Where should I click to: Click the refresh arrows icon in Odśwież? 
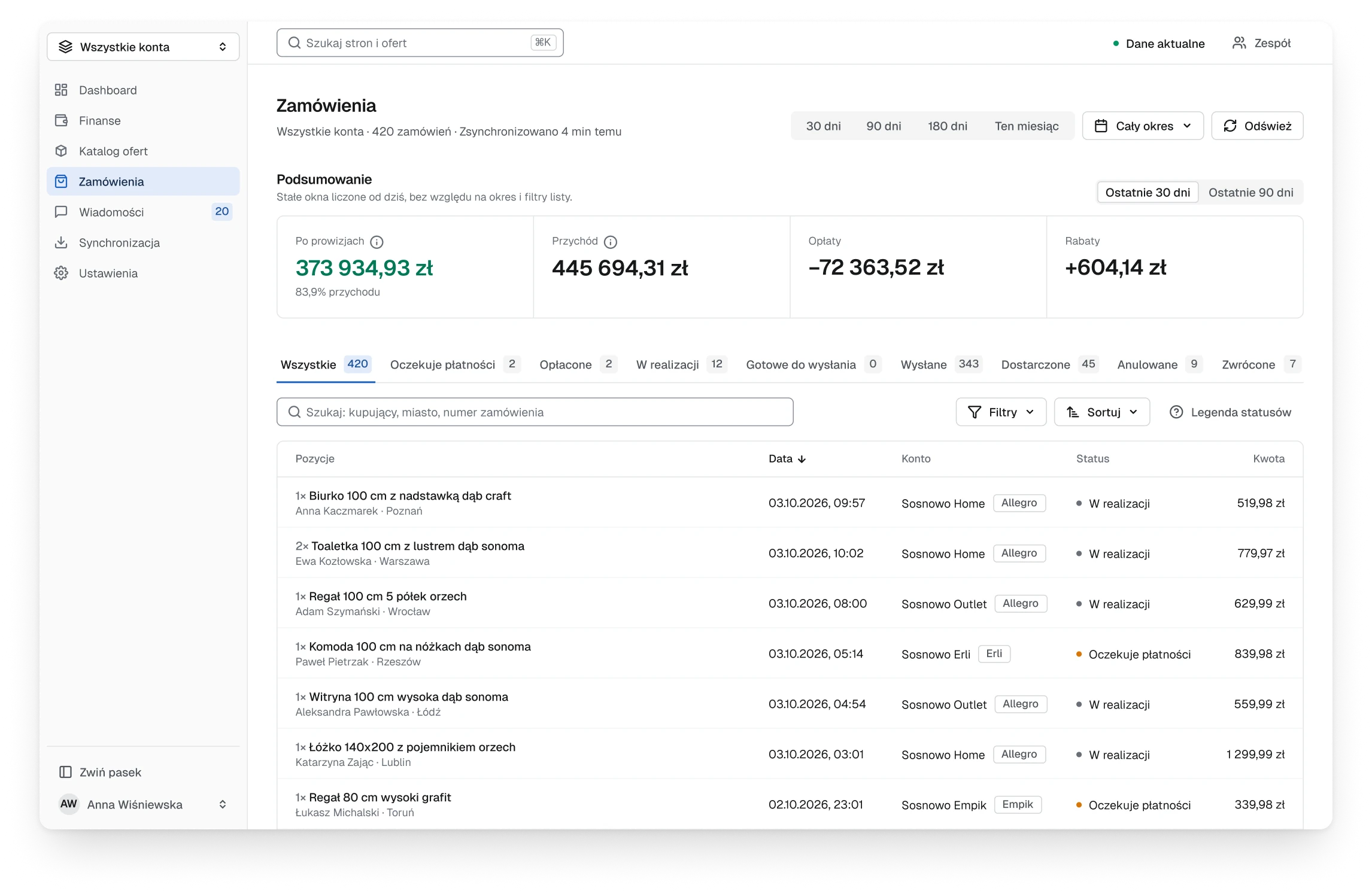tap(1230, 126)
